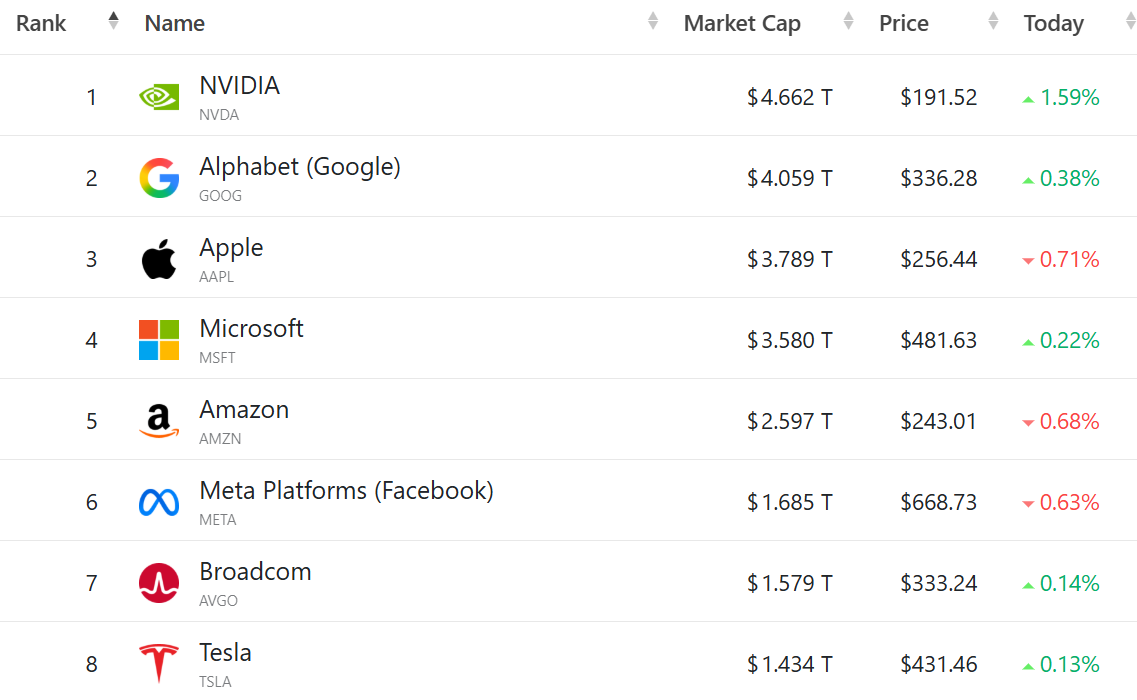Sort by Market Cap using sort arrows
The height and width of the screenshot is (700, 1137).
point(849,21)
